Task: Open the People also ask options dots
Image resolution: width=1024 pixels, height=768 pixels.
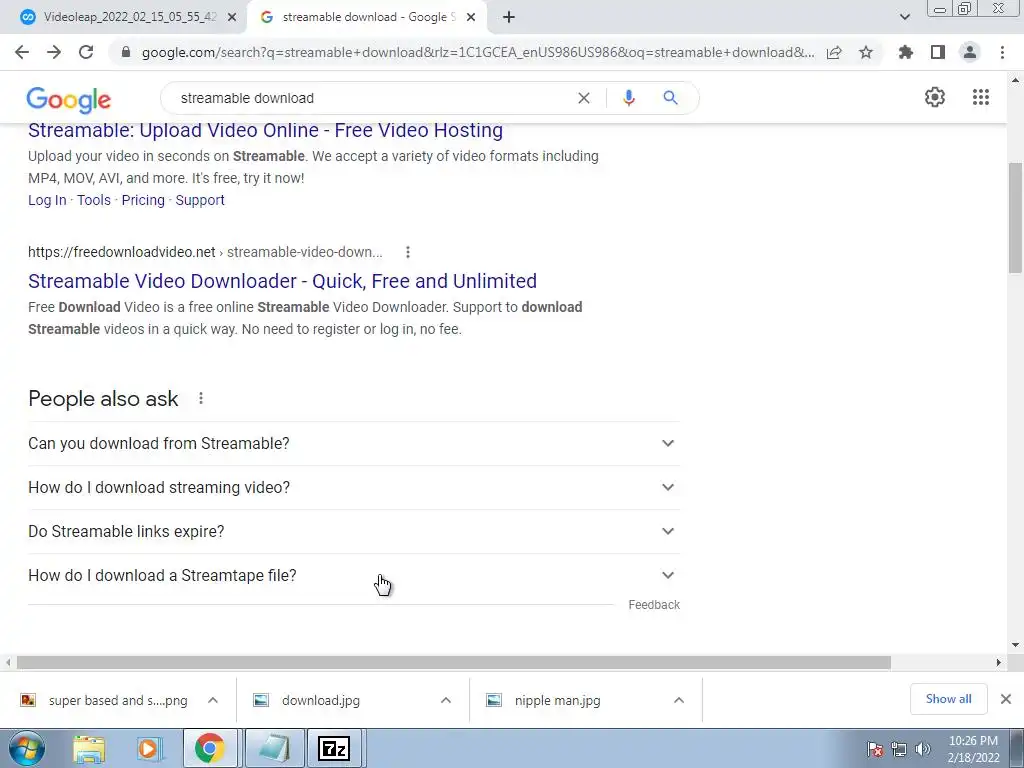Action: [201, 398]
